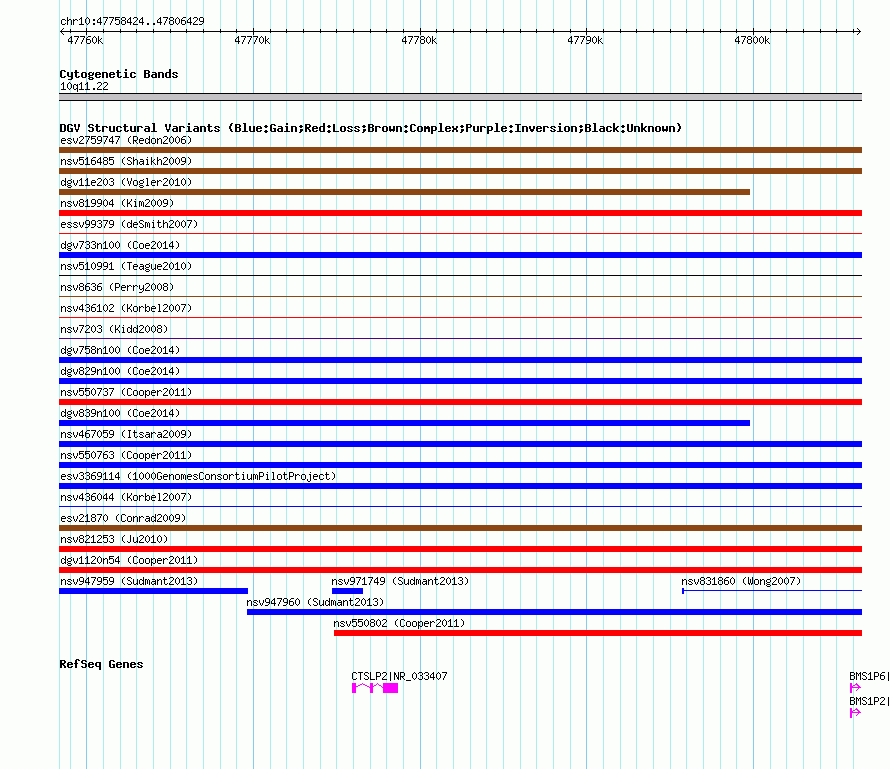The height and width of the screenshot is (769, 890).
Task: Select the esv3369114 1000GenomesConsortiumPilotProject label
Action: (x=198, y=476)
